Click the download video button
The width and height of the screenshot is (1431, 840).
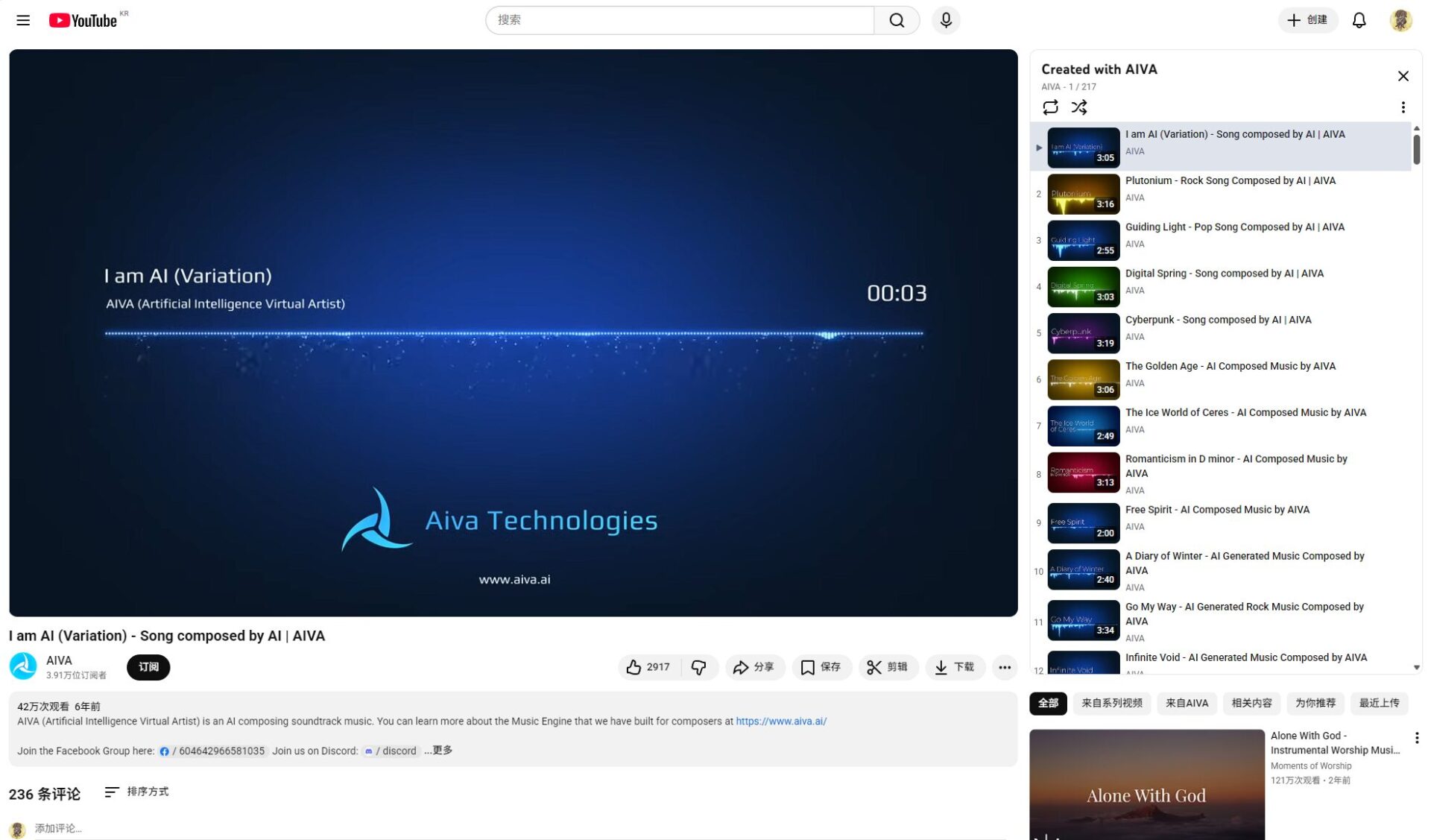click(x=955, y=667)
